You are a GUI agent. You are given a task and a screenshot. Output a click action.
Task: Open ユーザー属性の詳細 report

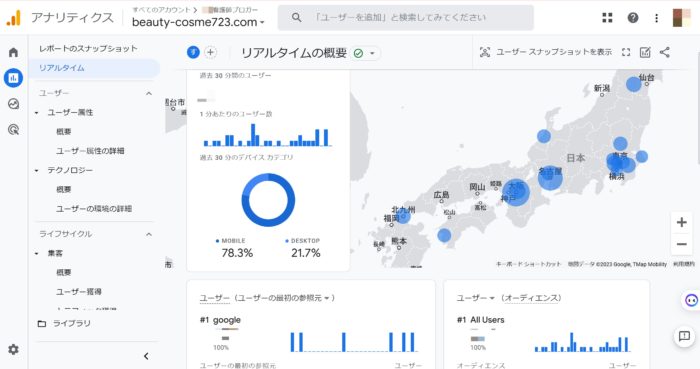click(90, 151)
